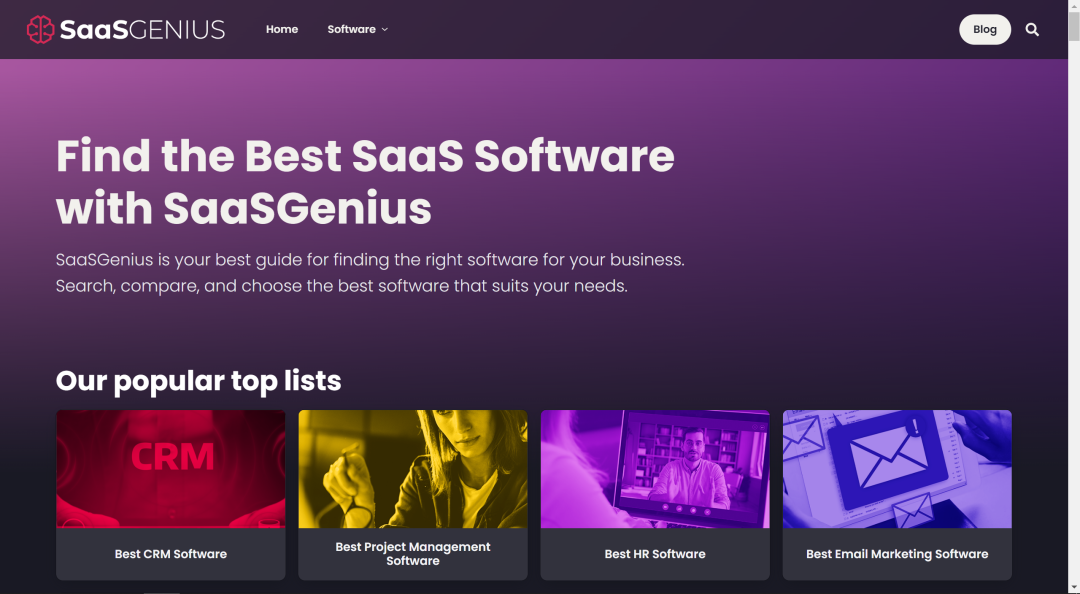Click the 'Our popular top lists' heading
Viewport: 1080px width, 594px height.
[x=198, y=380]
